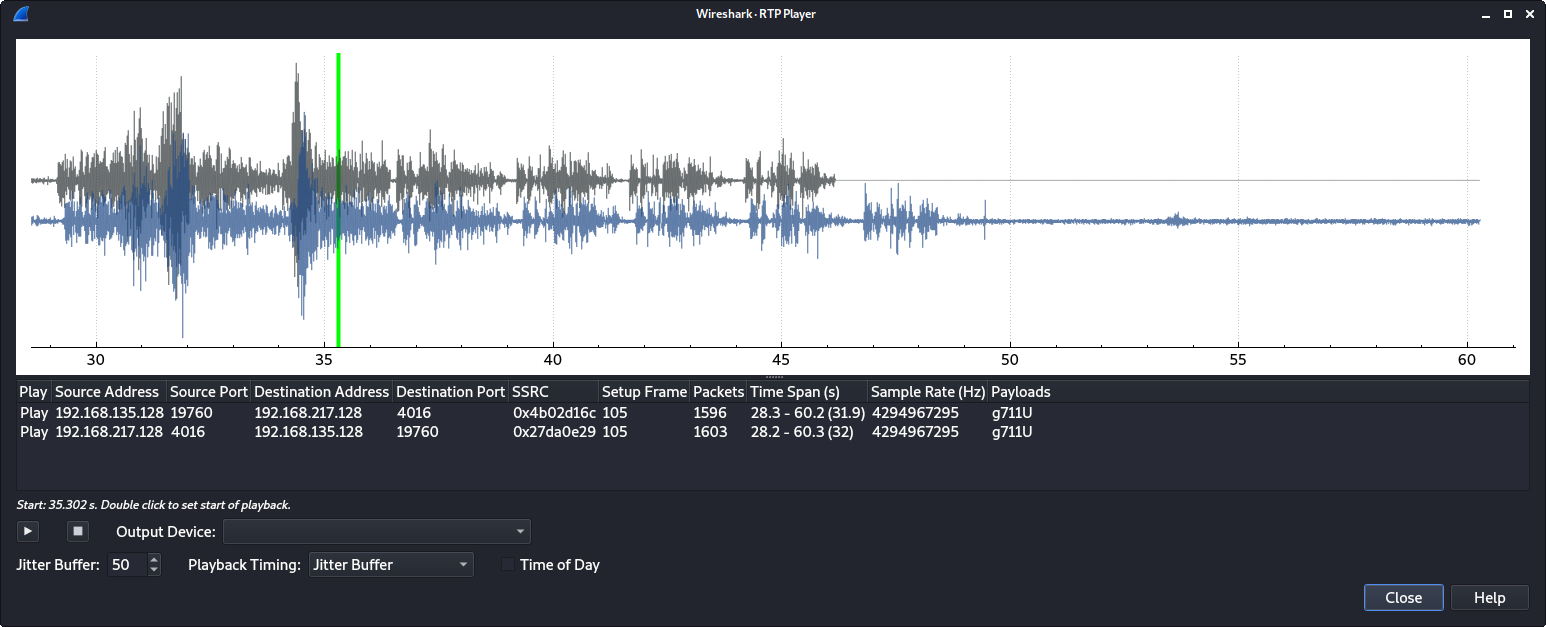The height and width of the screenshot is (627, 1546).
Task: Open the Playback Timing dropdown
Action: [391, 565]
